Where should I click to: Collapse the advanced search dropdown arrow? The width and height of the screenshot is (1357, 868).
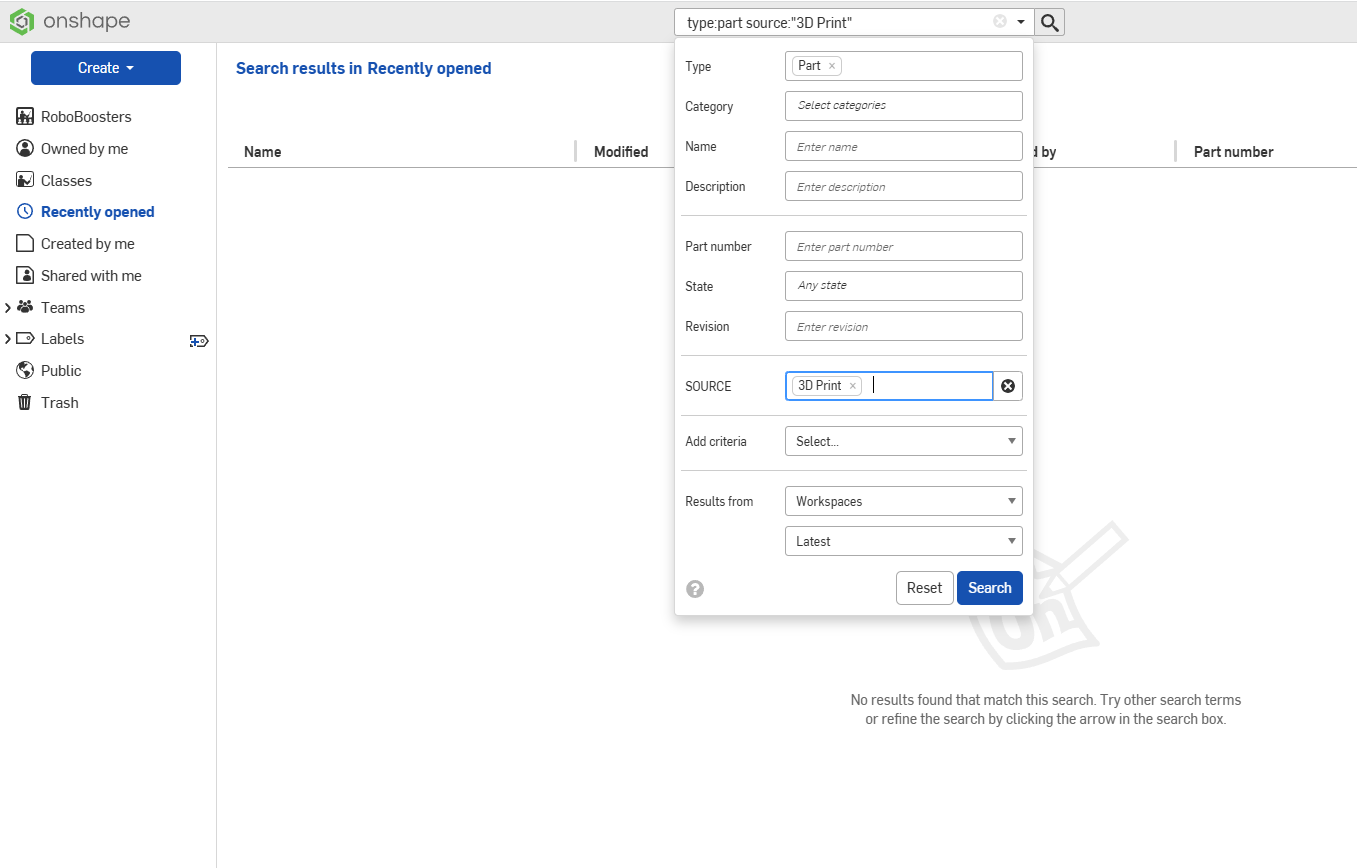1021,22
